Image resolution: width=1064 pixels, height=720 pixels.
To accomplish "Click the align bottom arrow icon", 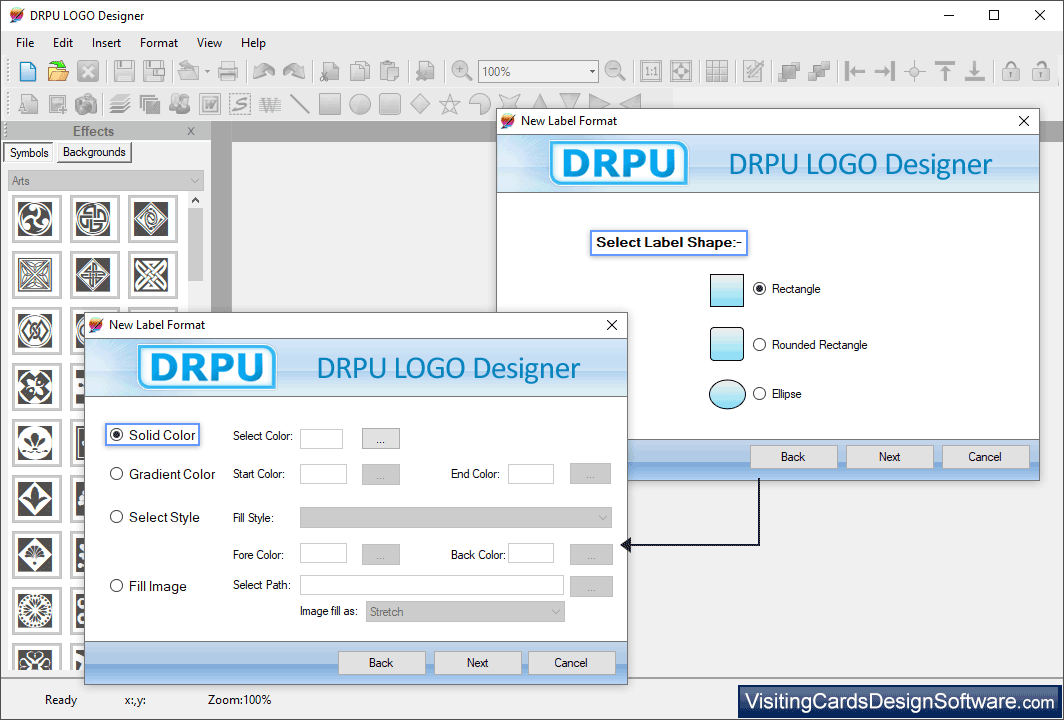I will coord(974,71).
